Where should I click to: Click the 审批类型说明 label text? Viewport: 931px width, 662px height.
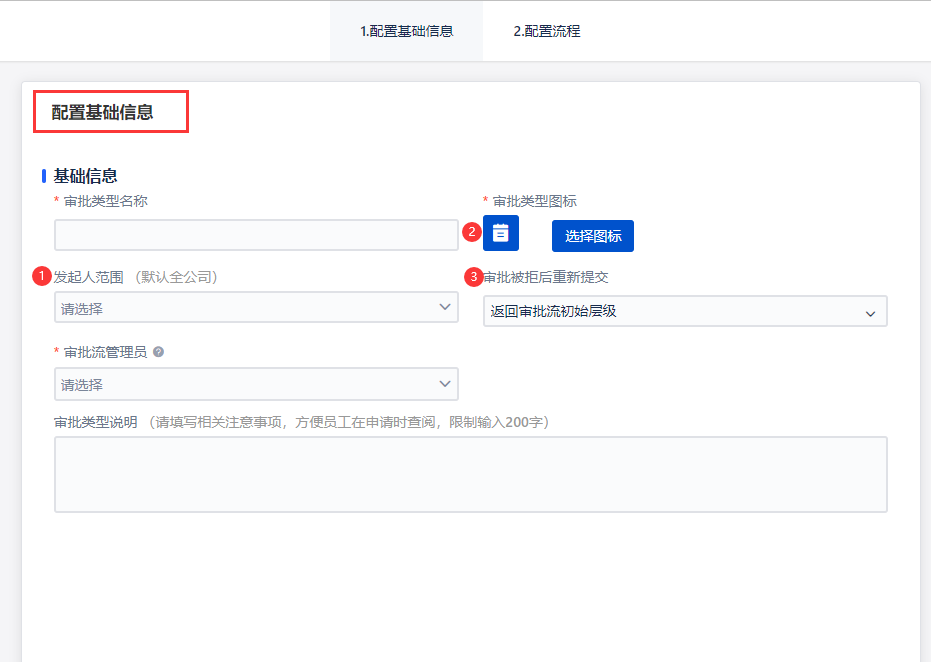point(96,422)
